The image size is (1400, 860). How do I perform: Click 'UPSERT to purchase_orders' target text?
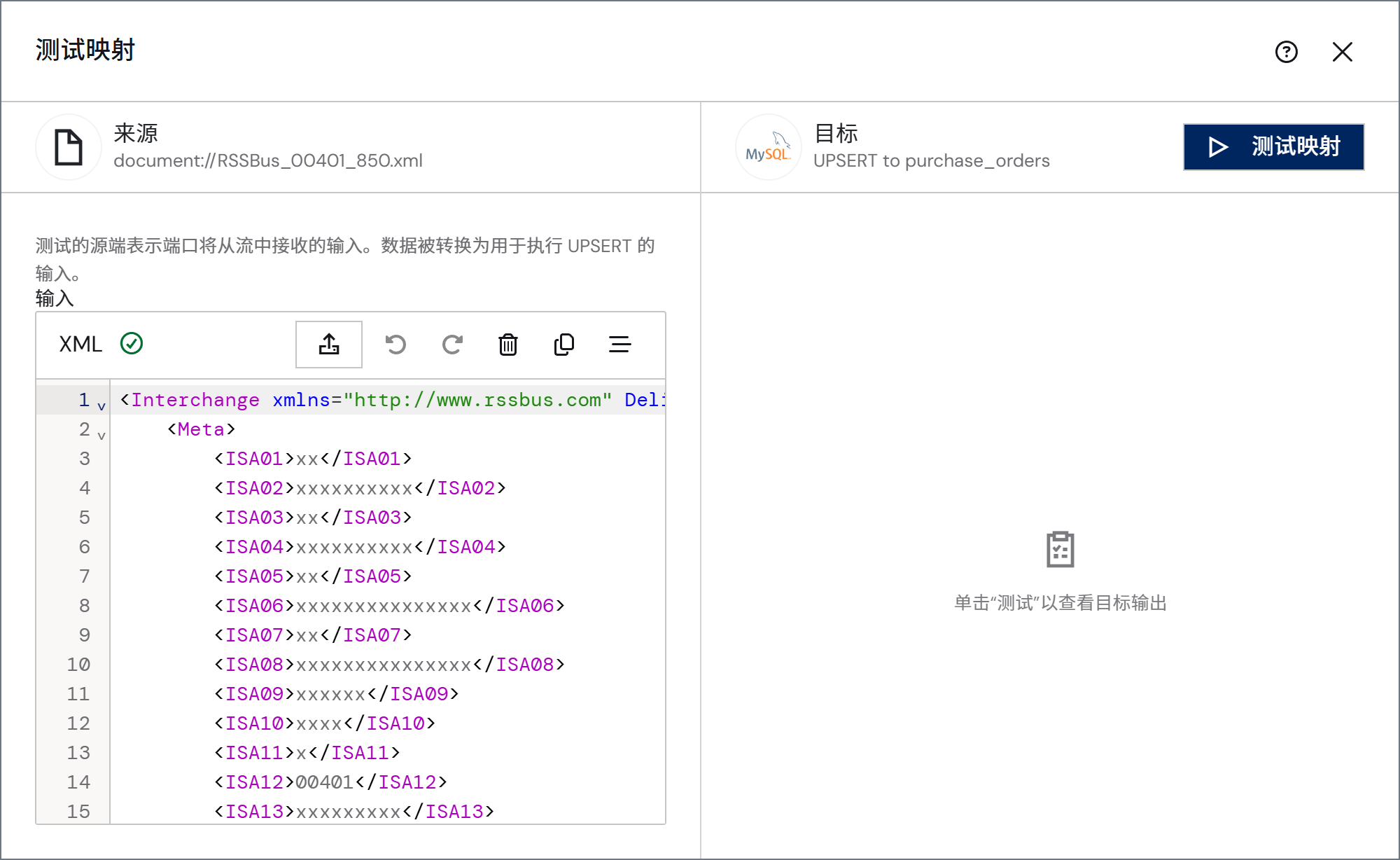point(932,161)
